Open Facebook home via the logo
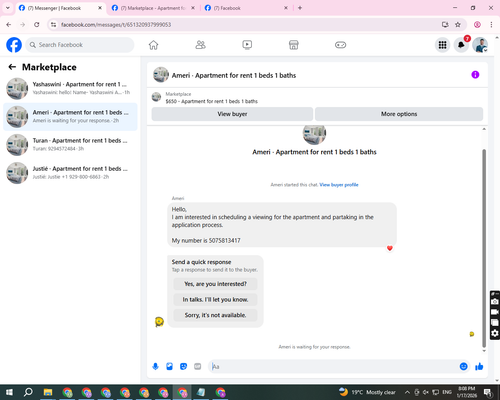This screenshot has height=400, width=500. [14, 45]
